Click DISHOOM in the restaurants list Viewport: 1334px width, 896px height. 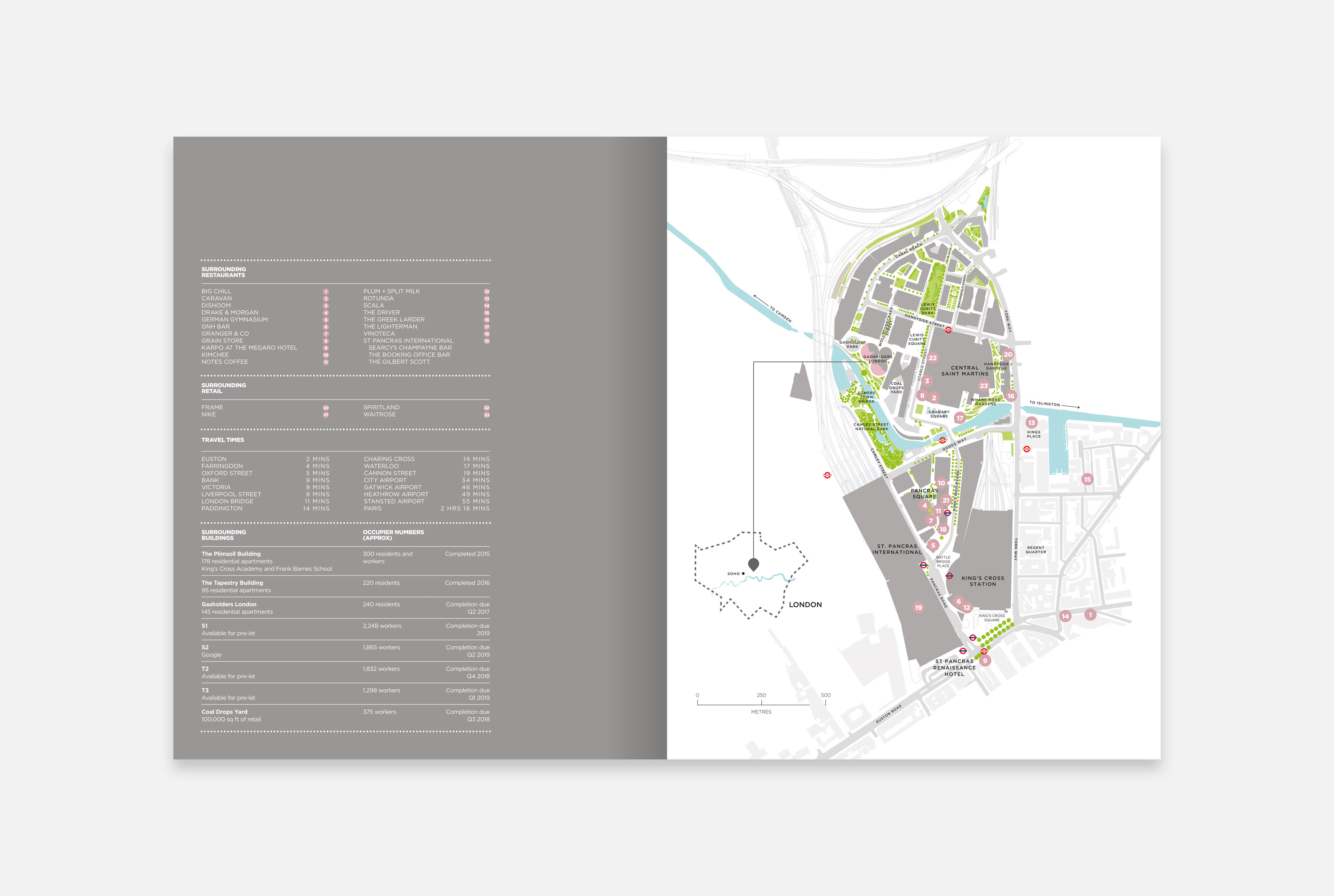(216, 306)
